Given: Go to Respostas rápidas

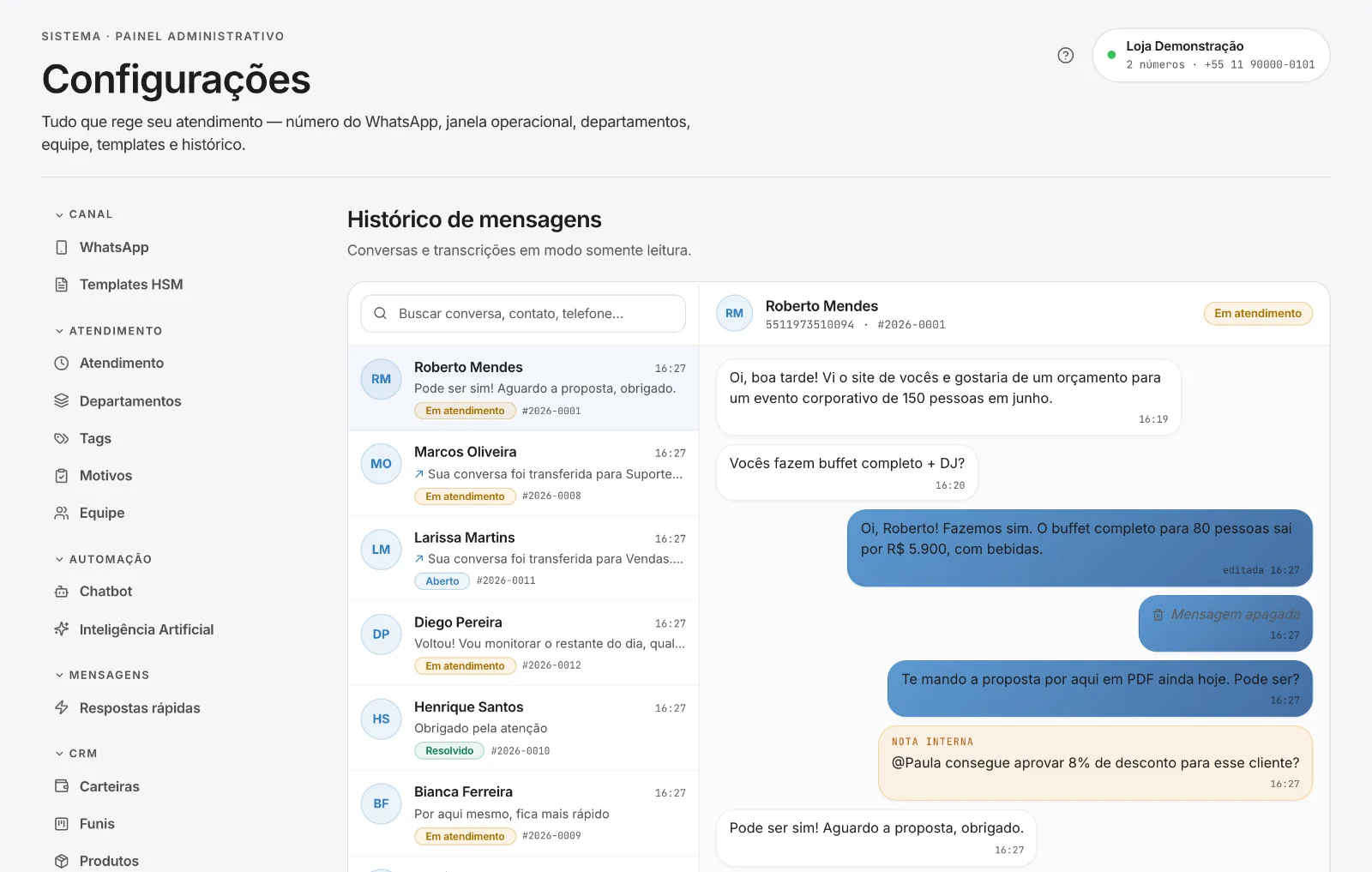Looking at the screenshot, I should pyautogui.click(x=140, y=708).
